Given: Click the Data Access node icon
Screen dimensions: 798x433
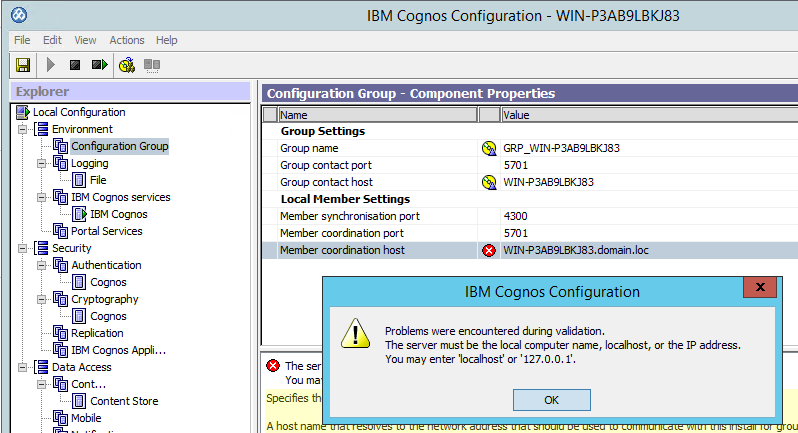Looking at the screenshot, I should pos(42,367).
